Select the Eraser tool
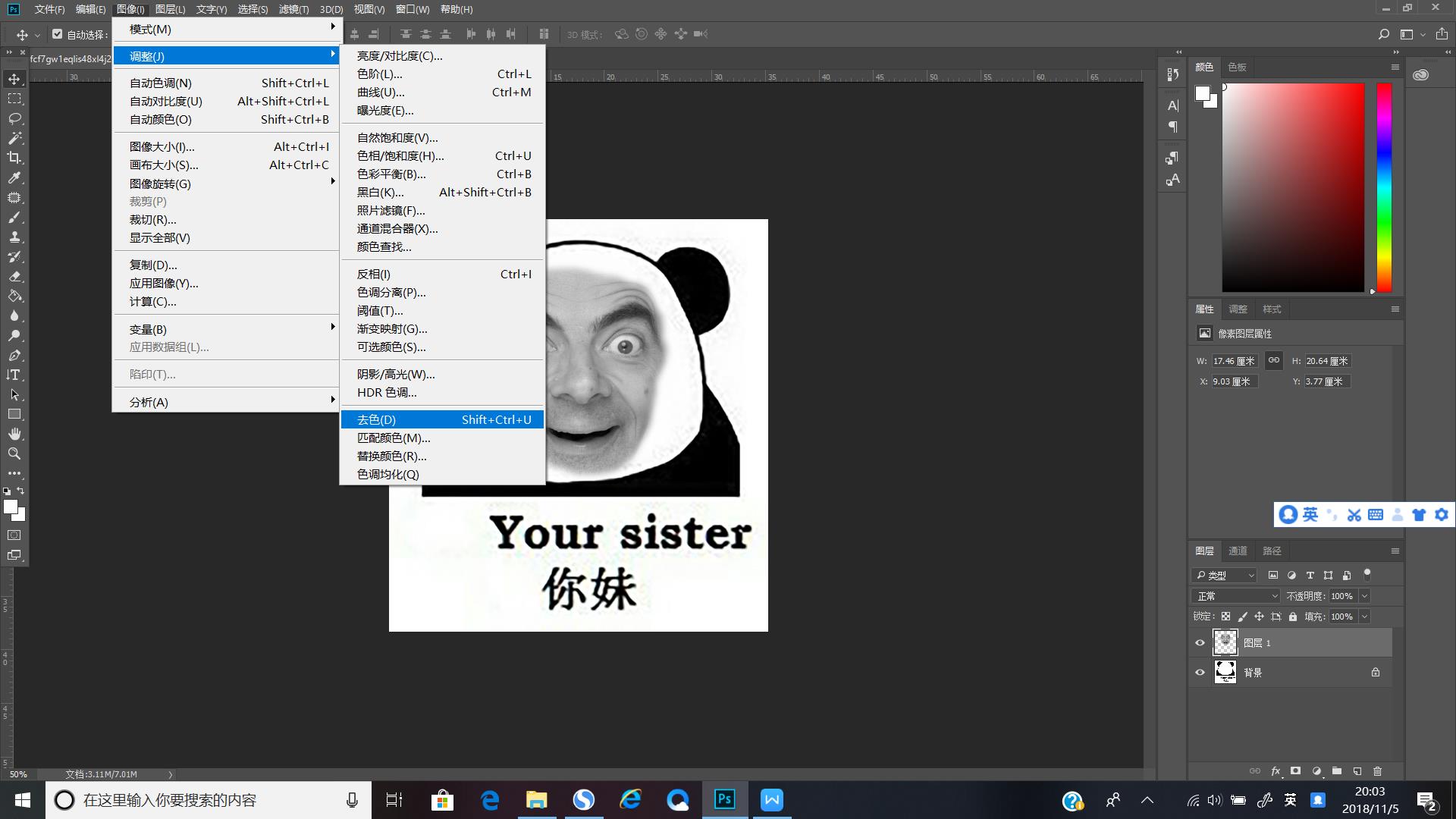This screenshot has height=819, width=1456. (14, 276)
